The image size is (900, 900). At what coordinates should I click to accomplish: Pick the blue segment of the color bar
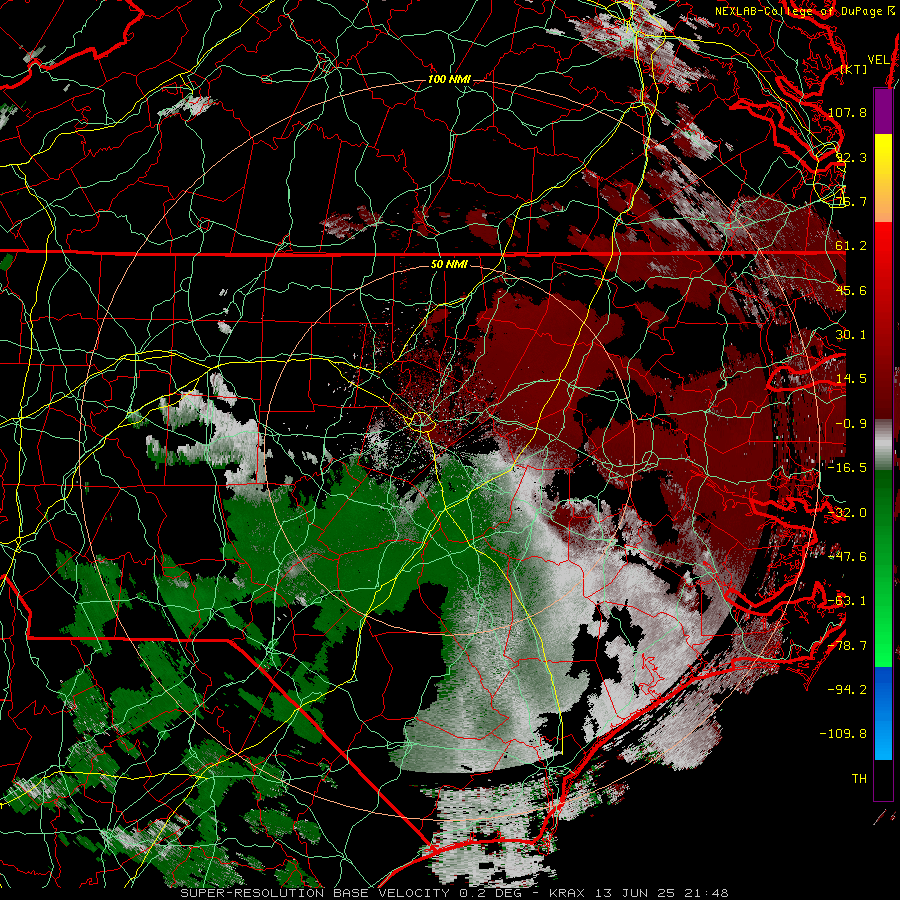pos(883,713)
